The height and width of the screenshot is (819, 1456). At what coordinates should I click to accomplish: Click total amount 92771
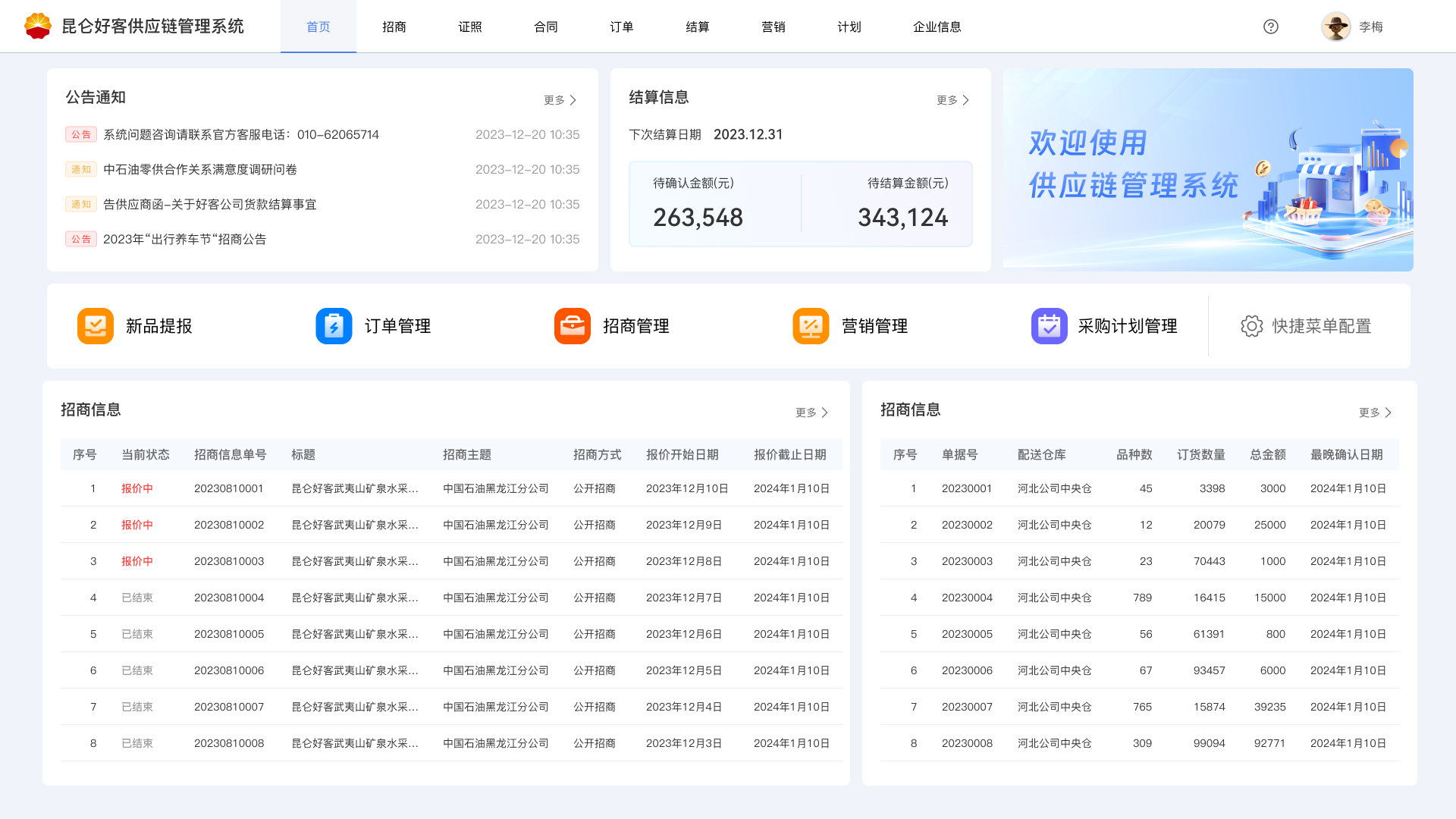point(1270,743)
